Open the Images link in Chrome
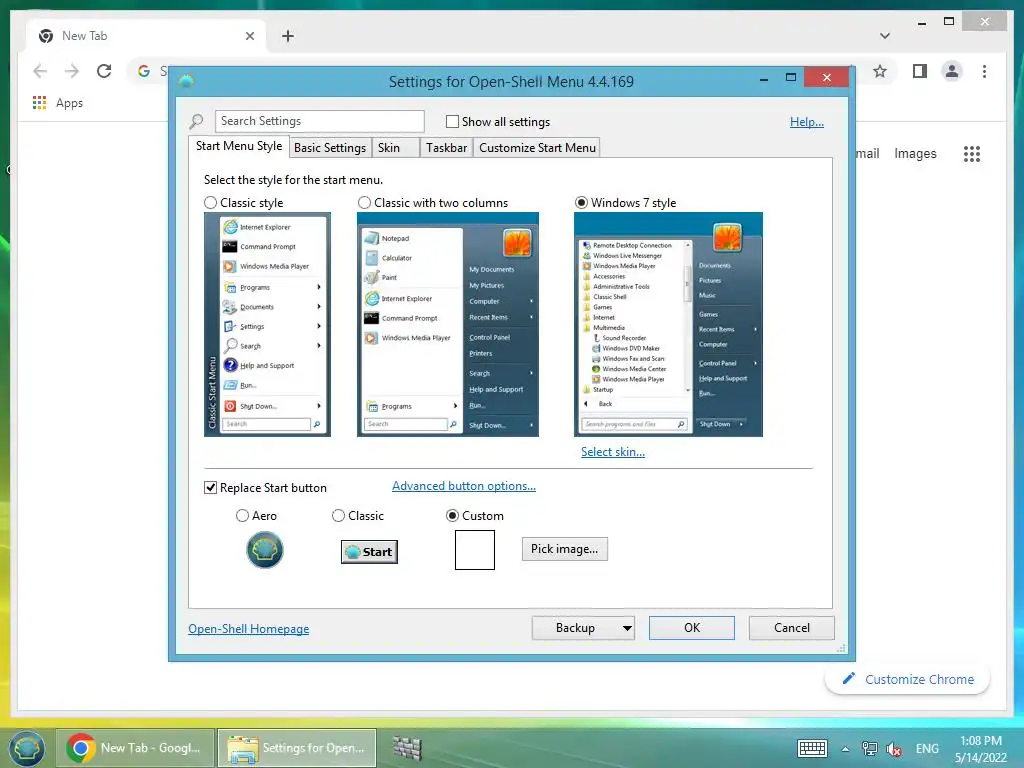This screenshot has height=768, width=1024. click(915, 153)
